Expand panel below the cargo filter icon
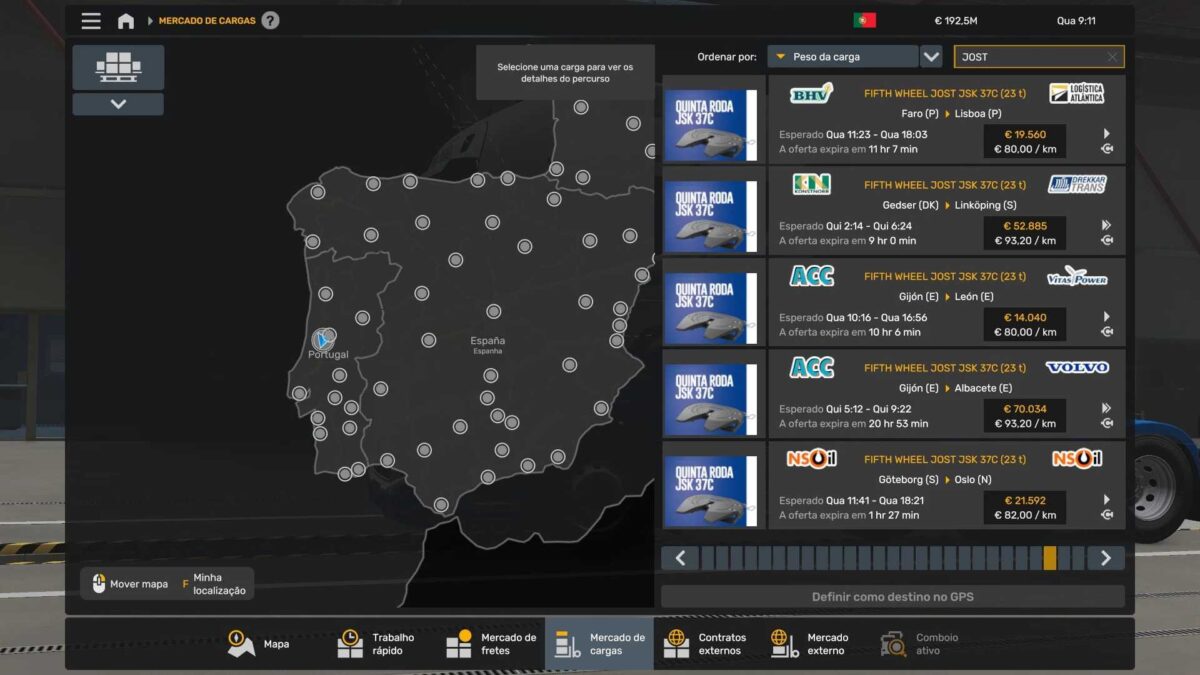Viewport: 1200px width, 675px height. click(x=118, y=104)
